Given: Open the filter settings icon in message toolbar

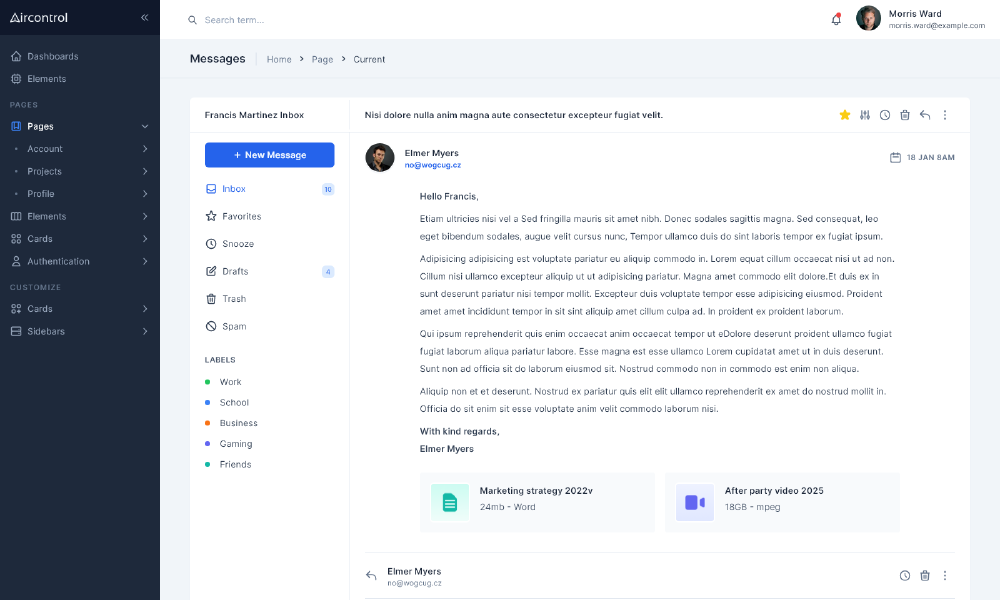Looking at the screenshot, I should point(865,115).
